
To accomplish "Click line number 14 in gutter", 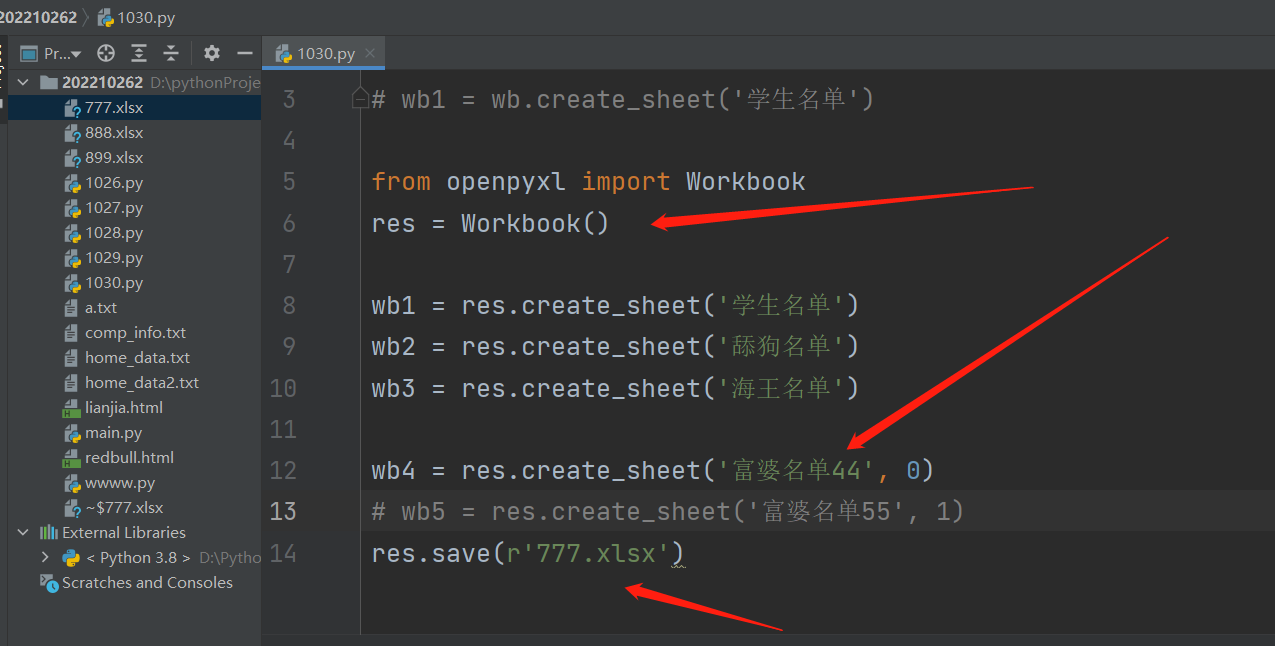I will coord(284,553).
